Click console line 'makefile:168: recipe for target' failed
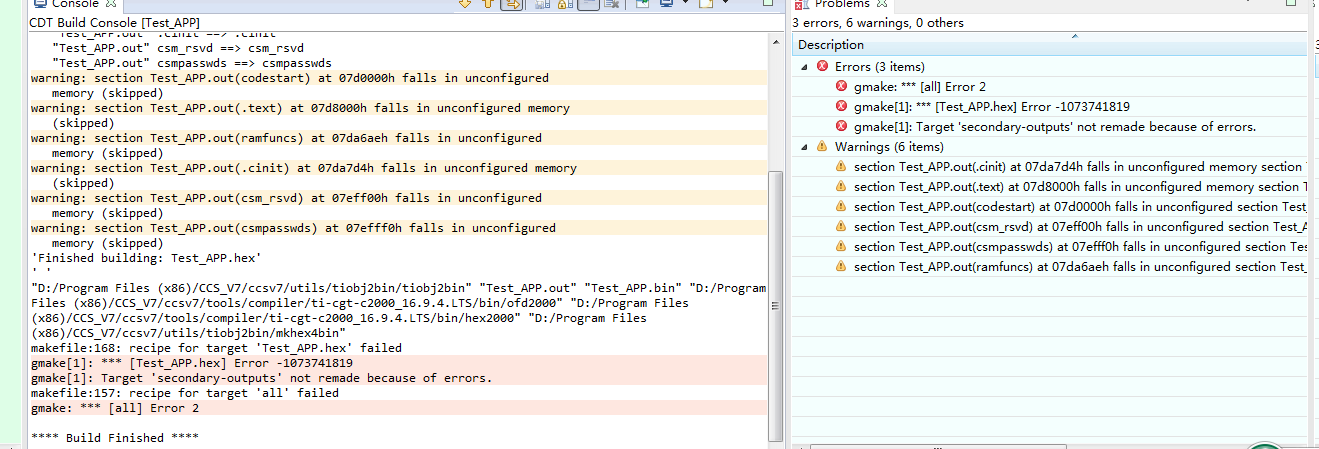1319x449 pixels. point(216,348)
